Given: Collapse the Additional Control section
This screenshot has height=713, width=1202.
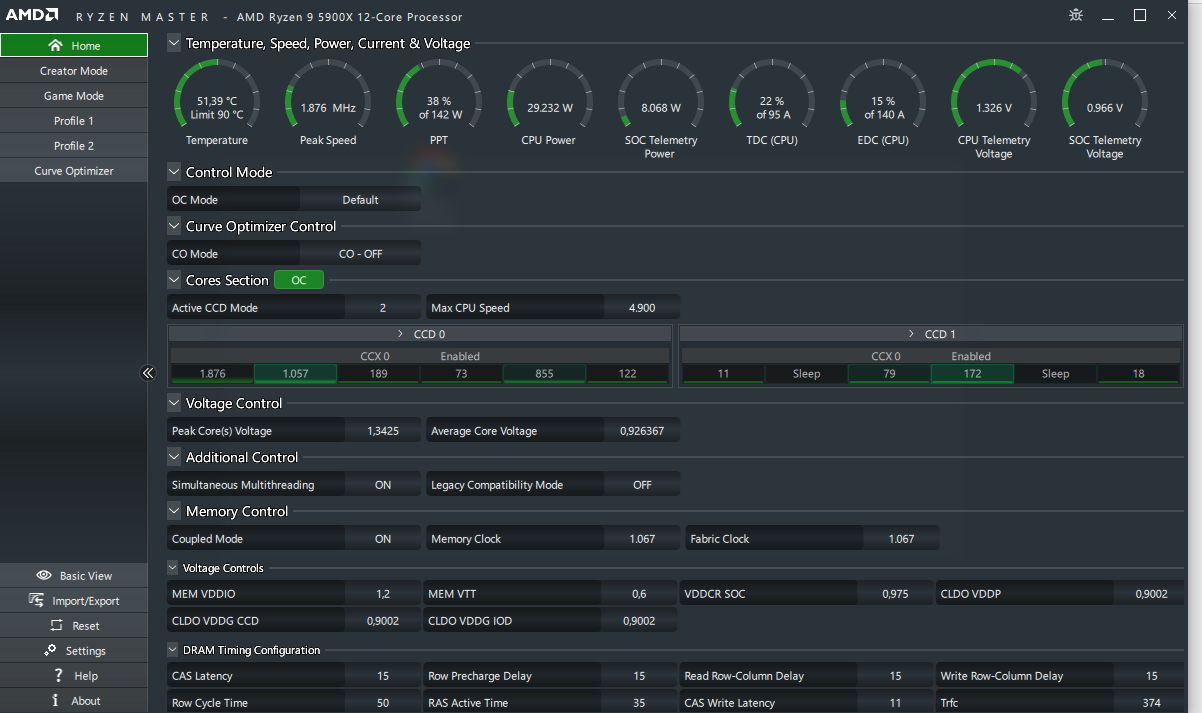Looking at the screenshot, I should pyautogui.click(x=174, y=457).
